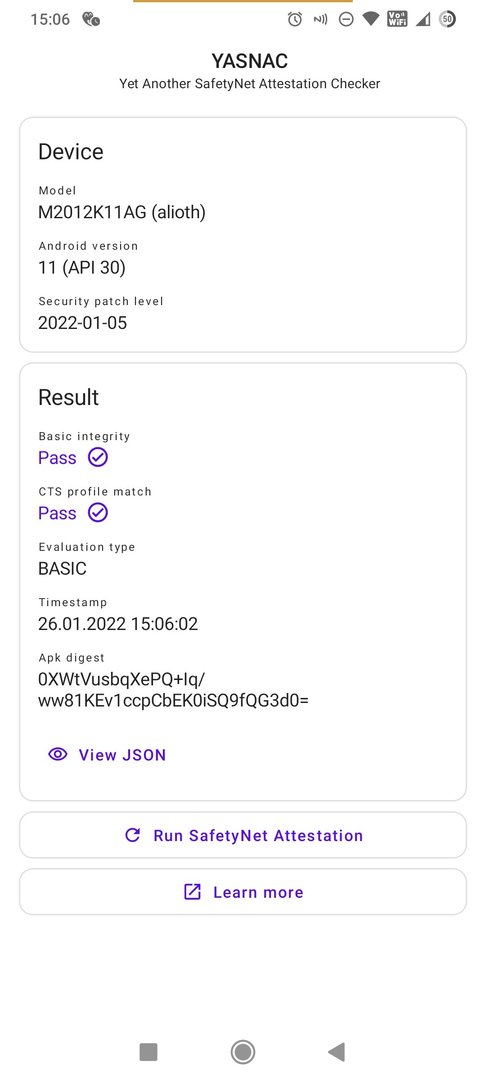Click the eye icon beside View JSON

[58, 754]
